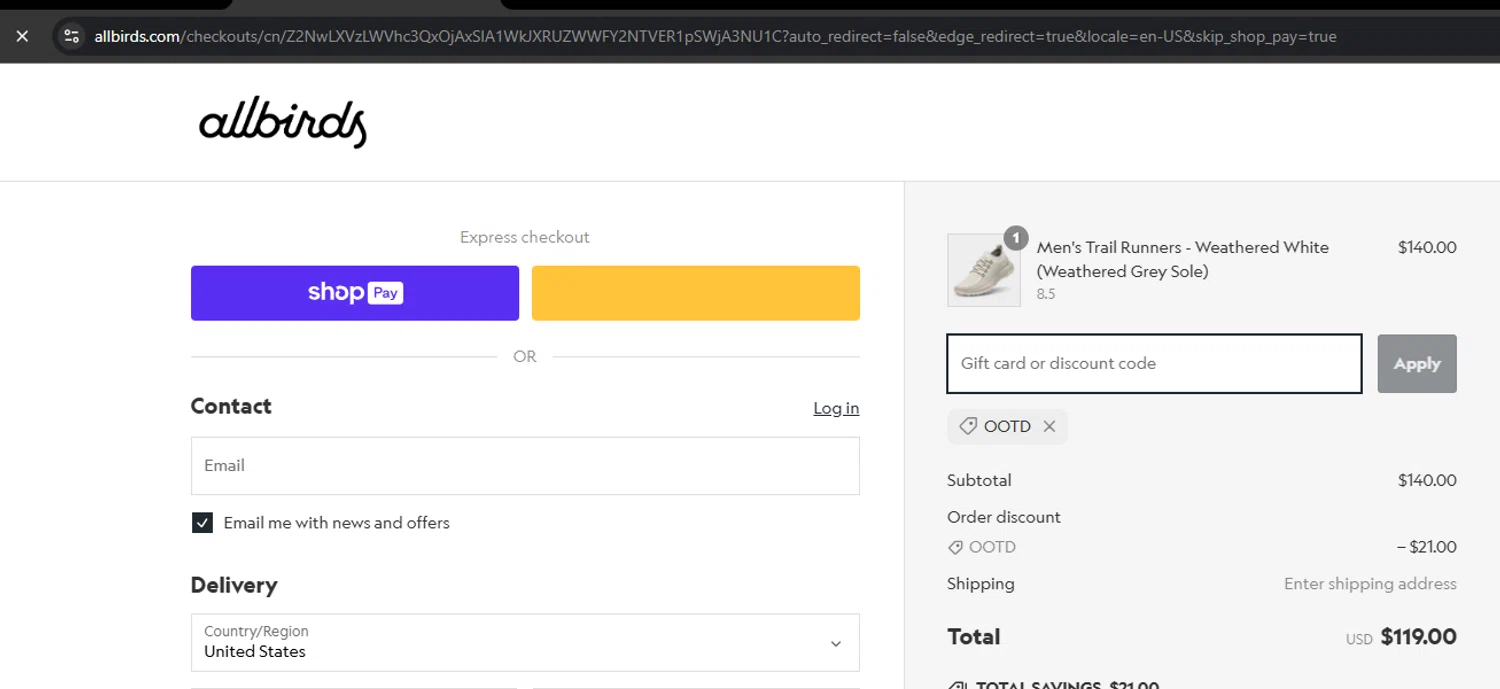
Task: Apply the discount code
Action: click(x=1417, y=364)
